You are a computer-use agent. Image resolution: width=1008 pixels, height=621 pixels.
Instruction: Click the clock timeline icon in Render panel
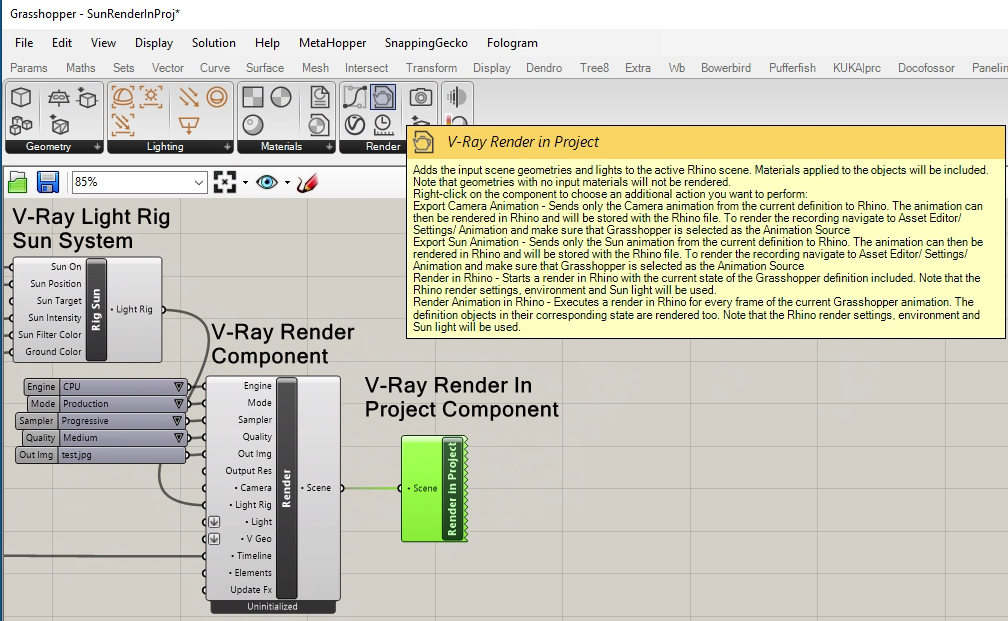click(x=383, y=125)
